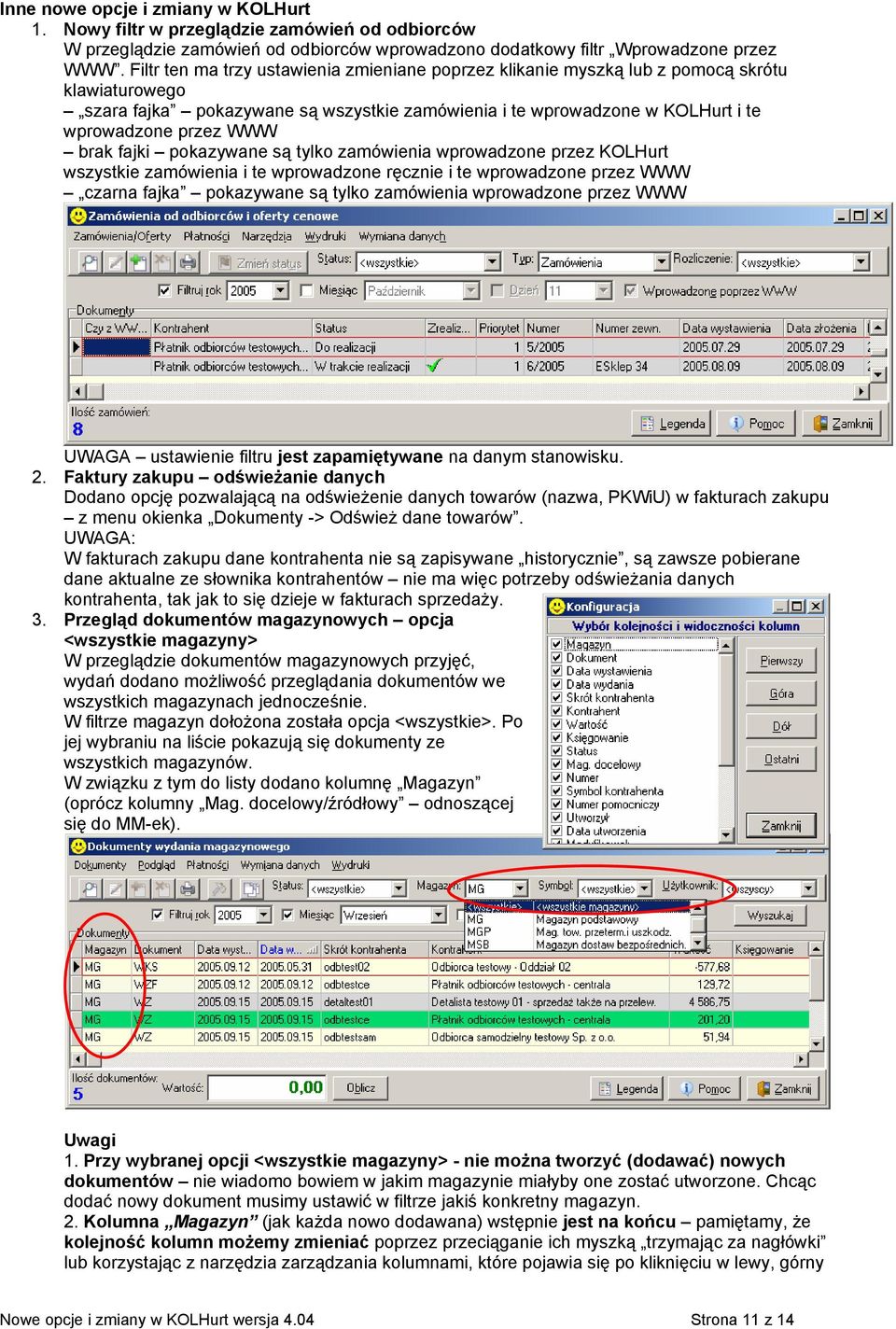Screen dimensions: 896x1329
Task: Click the printer icon in Zamówienia od odbiorców toolbar
Action: click(x=189, y=263)
